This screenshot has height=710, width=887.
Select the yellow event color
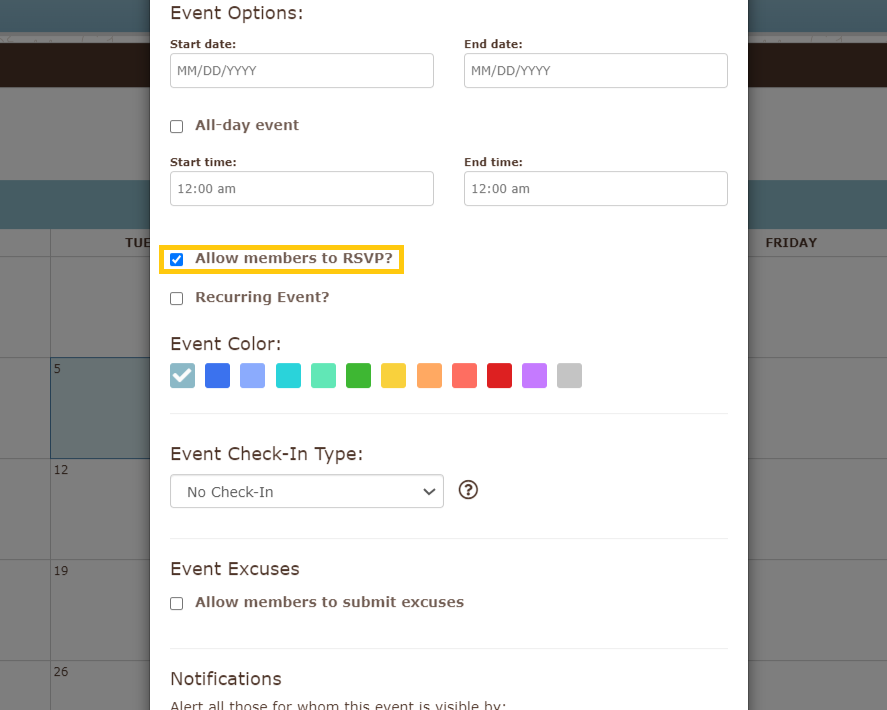point(393,375)
